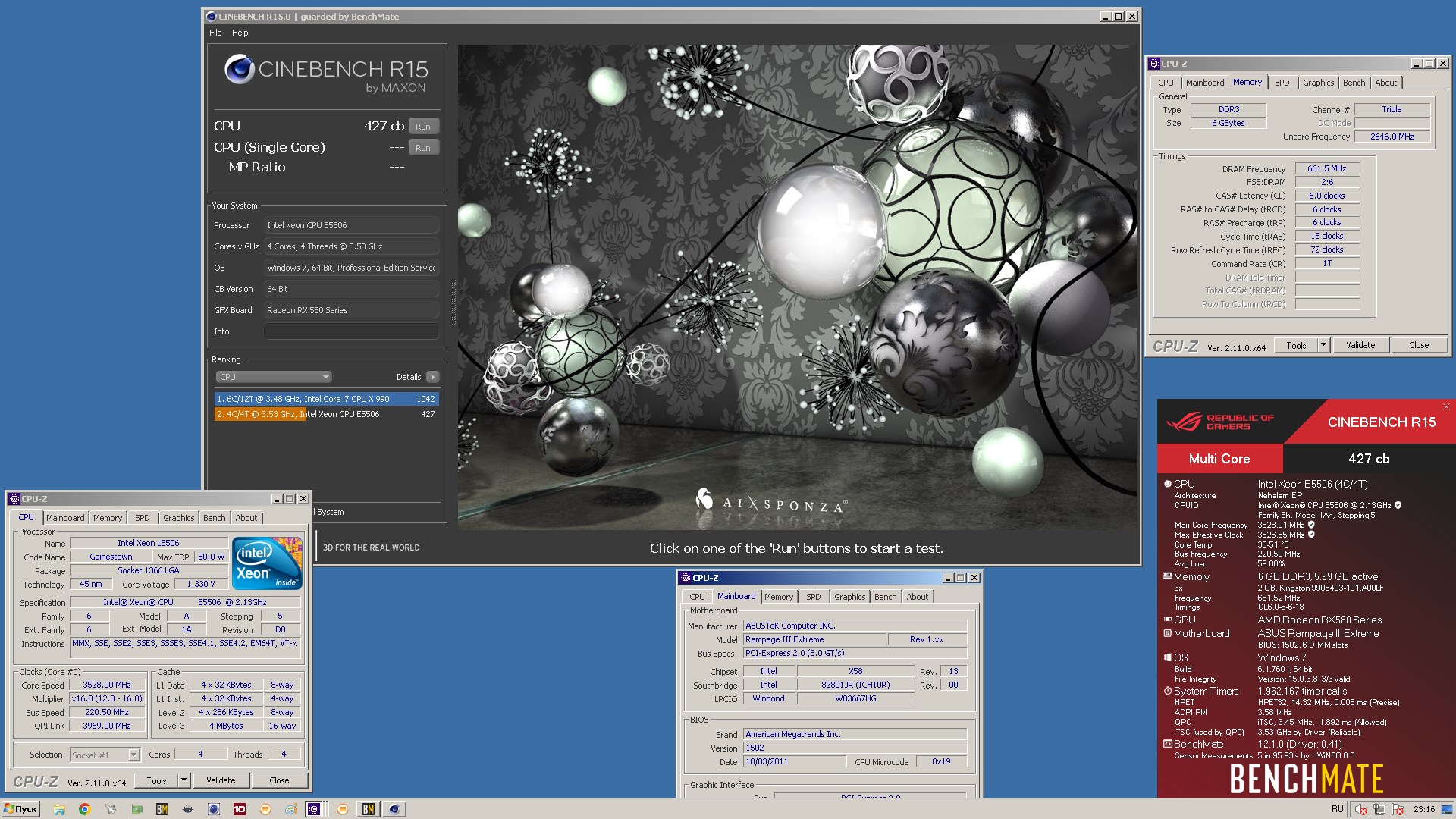Click the BIOS date 10/03/2011 field
Viewport: 1456px width, 819px height.
[794, 761]
